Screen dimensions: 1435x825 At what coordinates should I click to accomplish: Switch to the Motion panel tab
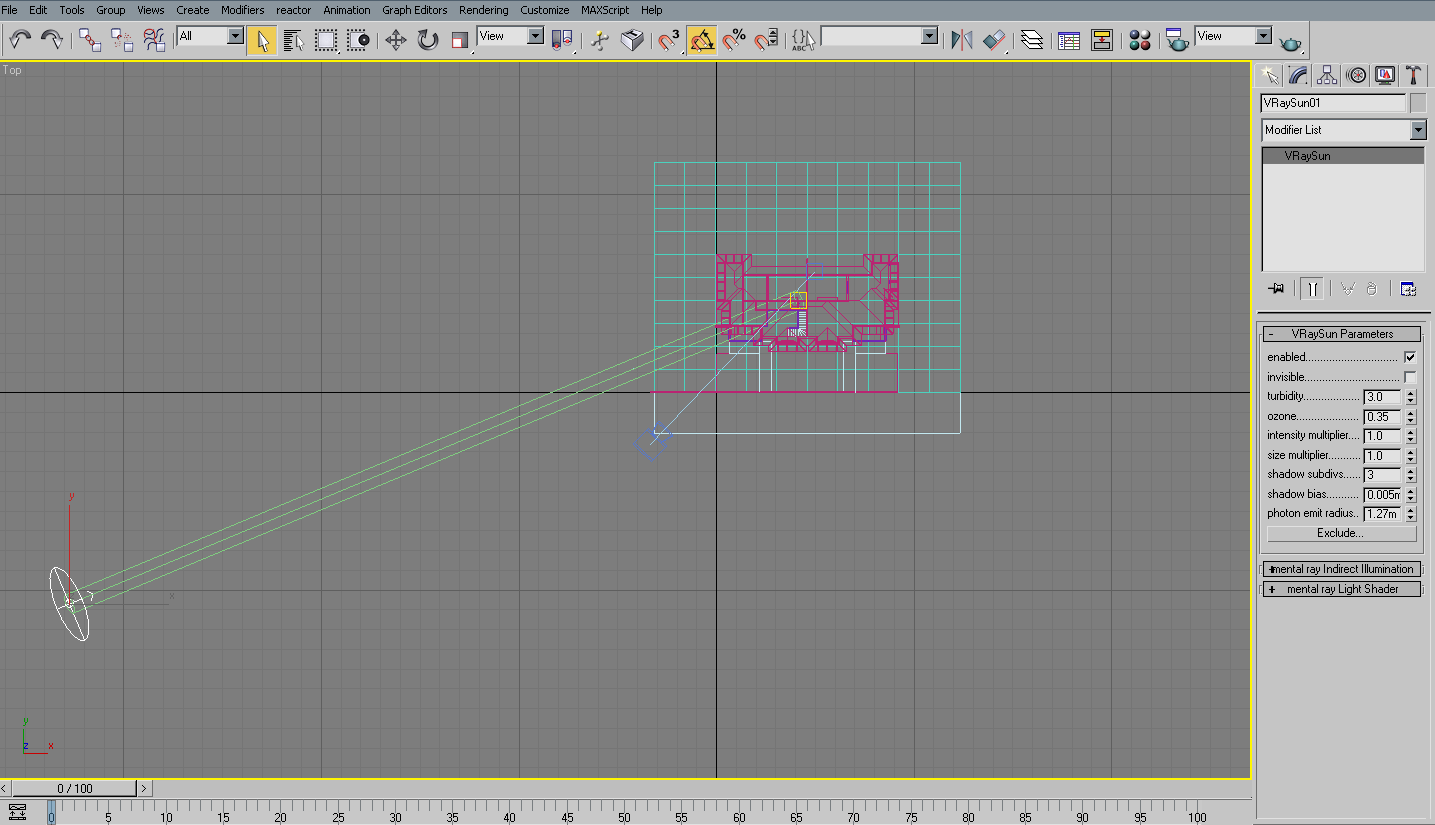coord(1356,75)
